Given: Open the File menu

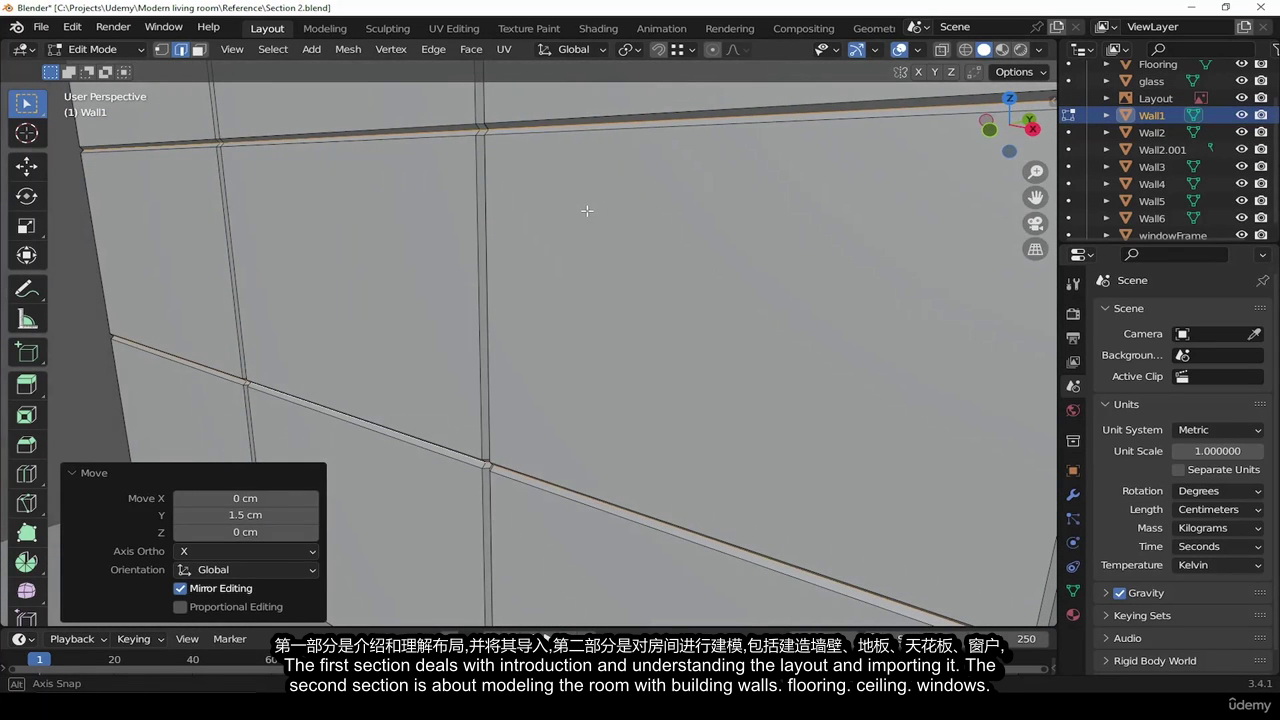Looking at the screenshot, I should coord(41,27).
